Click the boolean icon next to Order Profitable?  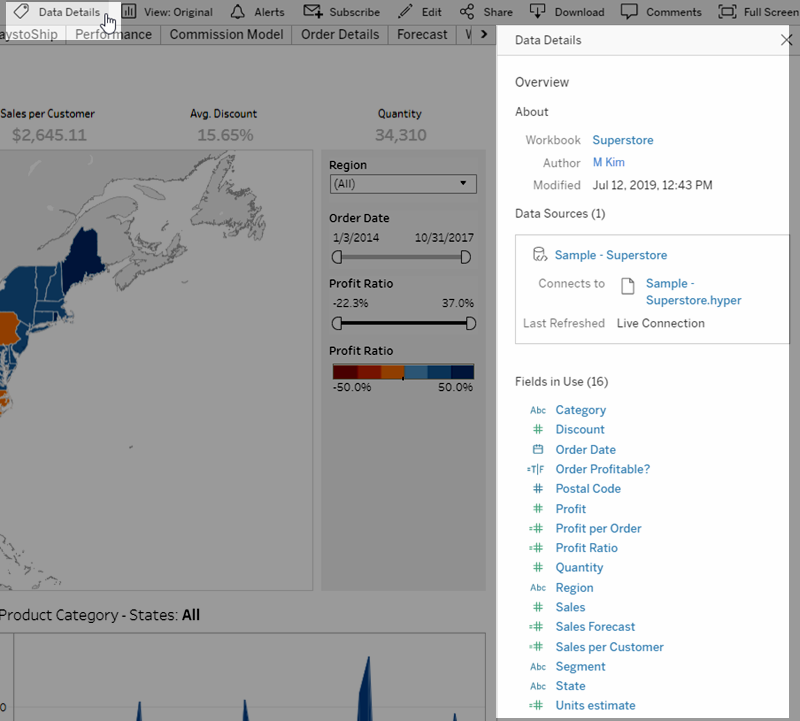pos(536,469)
